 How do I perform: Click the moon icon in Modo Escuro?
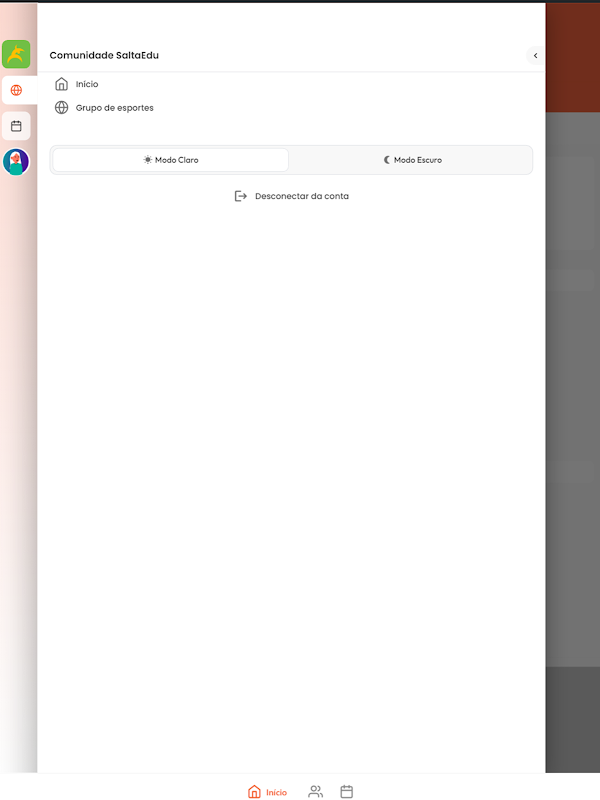click(x=387, y=160)
